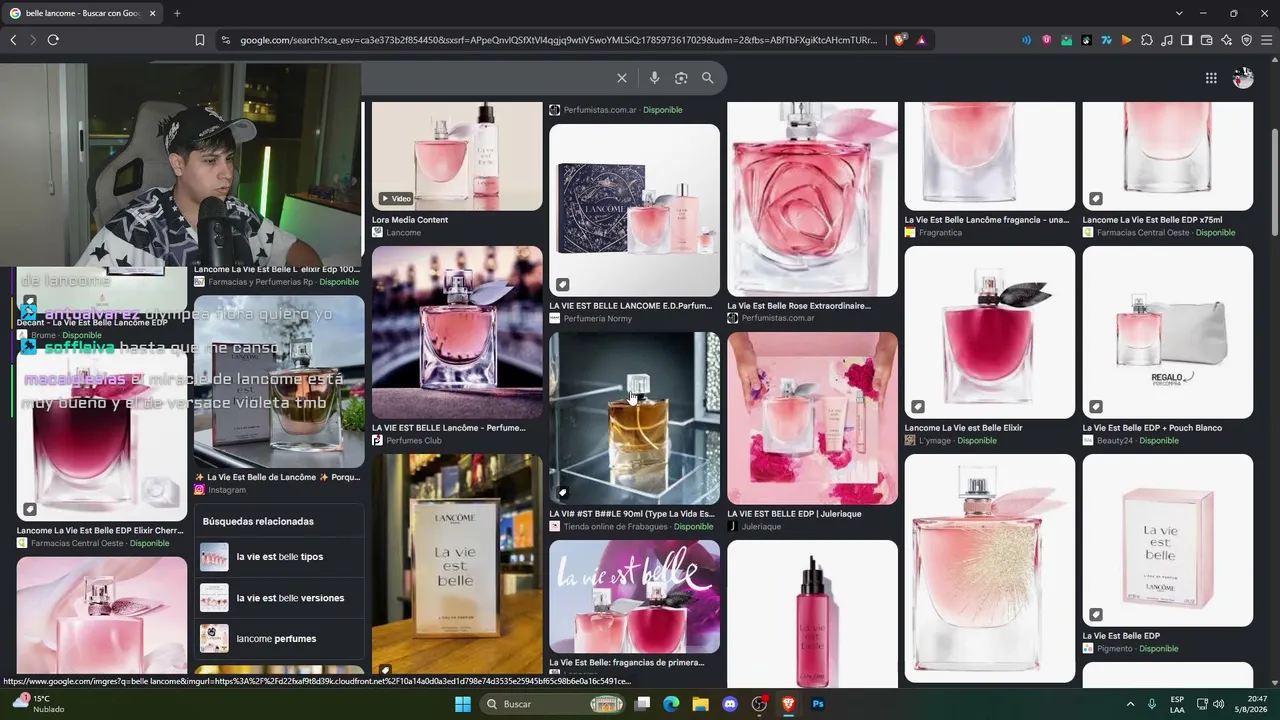Screen dimensions: 1280x720
Task: Click the taskbar Buscar search box
Action: pyautogui.click(x=551, y=704)
